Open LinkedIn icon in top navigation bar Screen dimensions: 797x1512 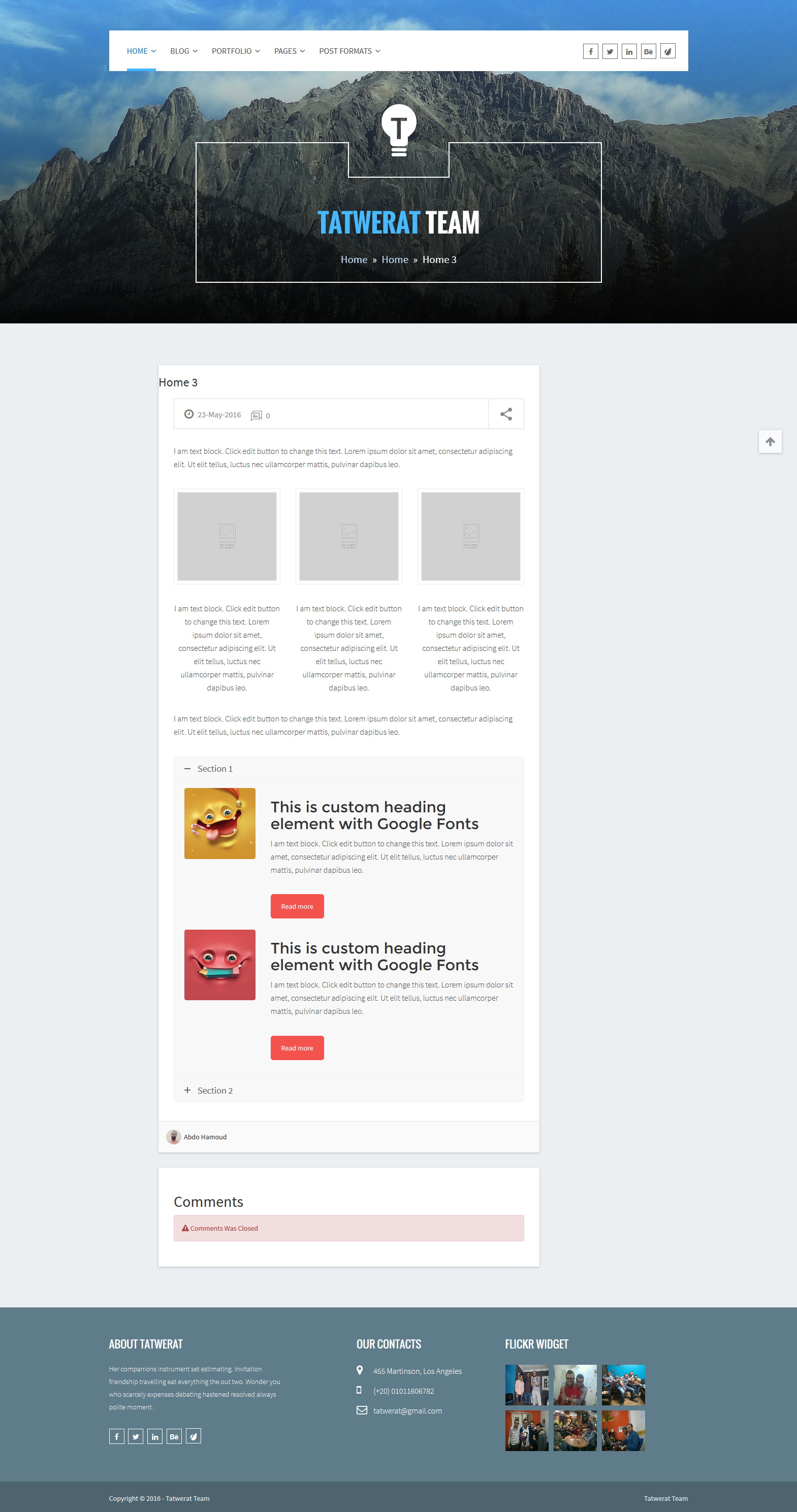click(629, 51)
